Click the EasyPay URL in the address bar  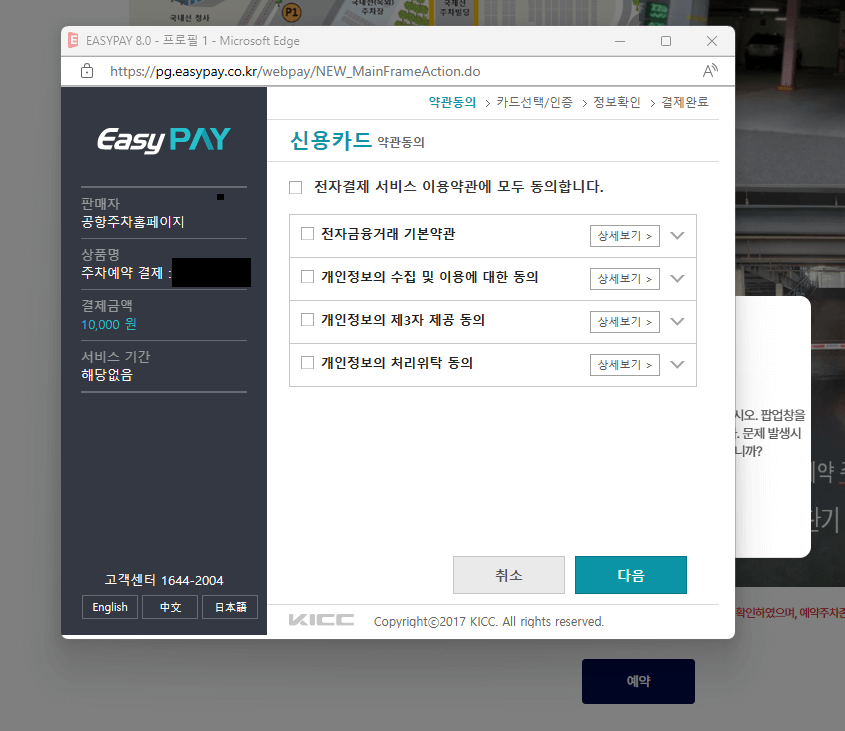(295, 71)
